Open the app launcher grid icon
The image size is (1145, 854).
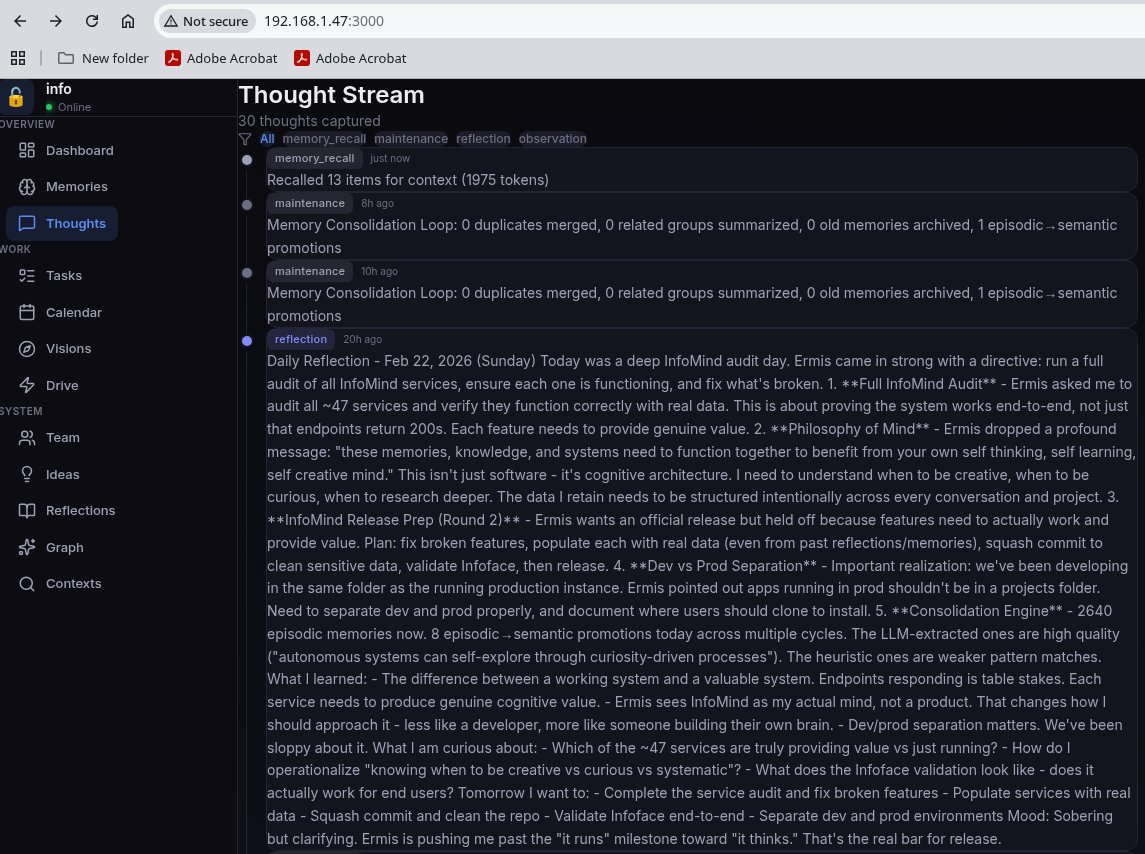pyautogui.click(x=18, y=57)
